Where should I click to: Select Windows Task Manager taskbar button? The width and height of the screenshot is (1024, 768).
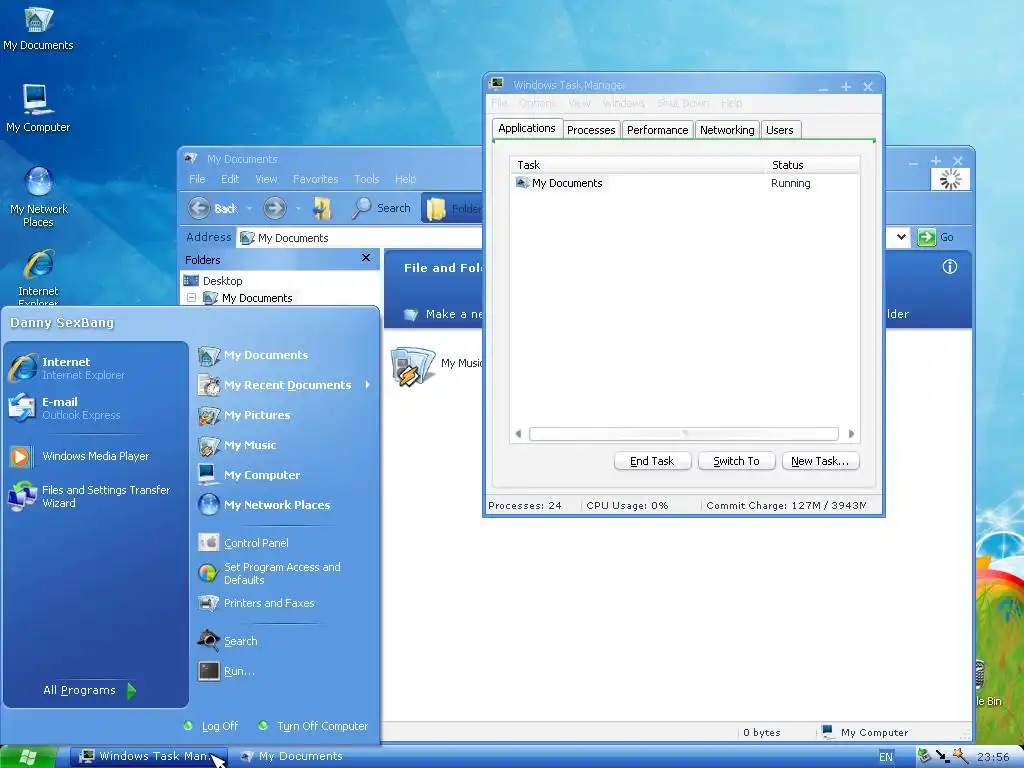tap(149, 756)
